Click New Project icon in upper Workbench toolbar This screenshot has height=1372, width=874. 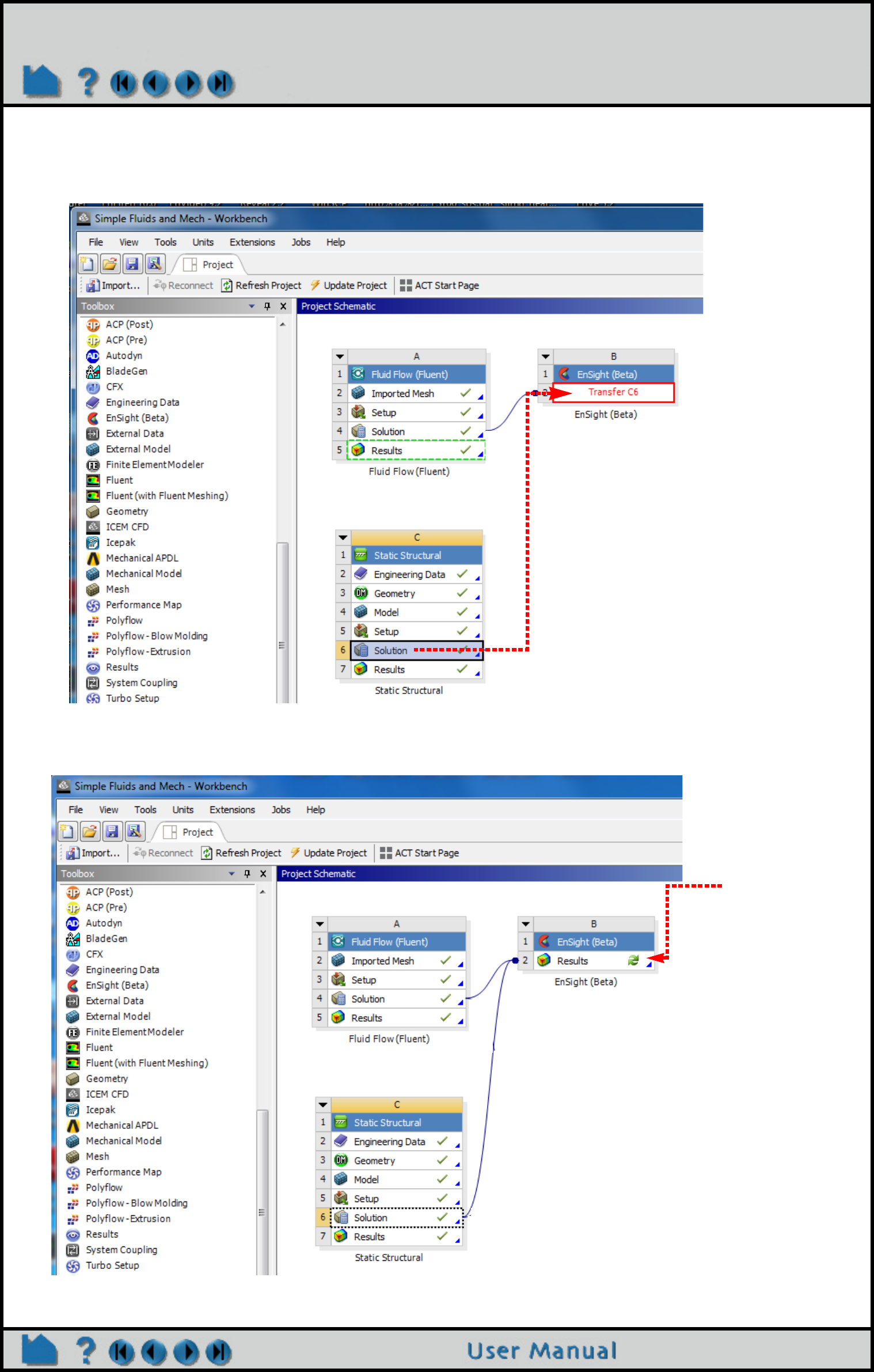pos(88,264)
